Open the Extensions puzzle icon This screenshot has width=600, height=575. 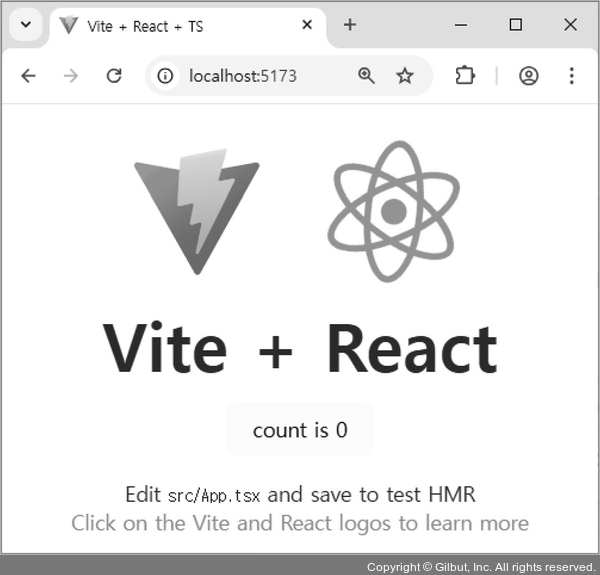point(465,76)
